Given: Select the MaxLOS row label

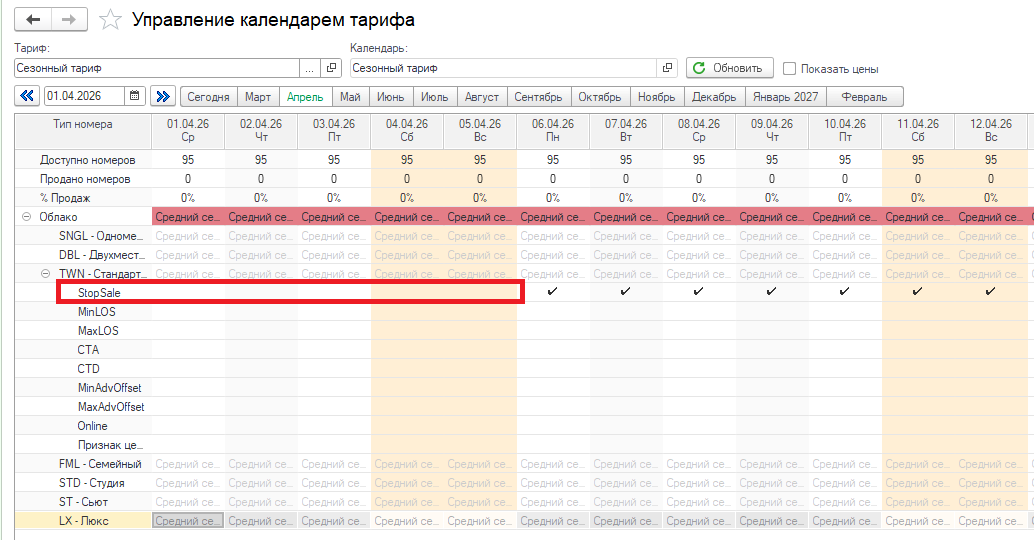Looking at the screenshot, I should 98,331.
